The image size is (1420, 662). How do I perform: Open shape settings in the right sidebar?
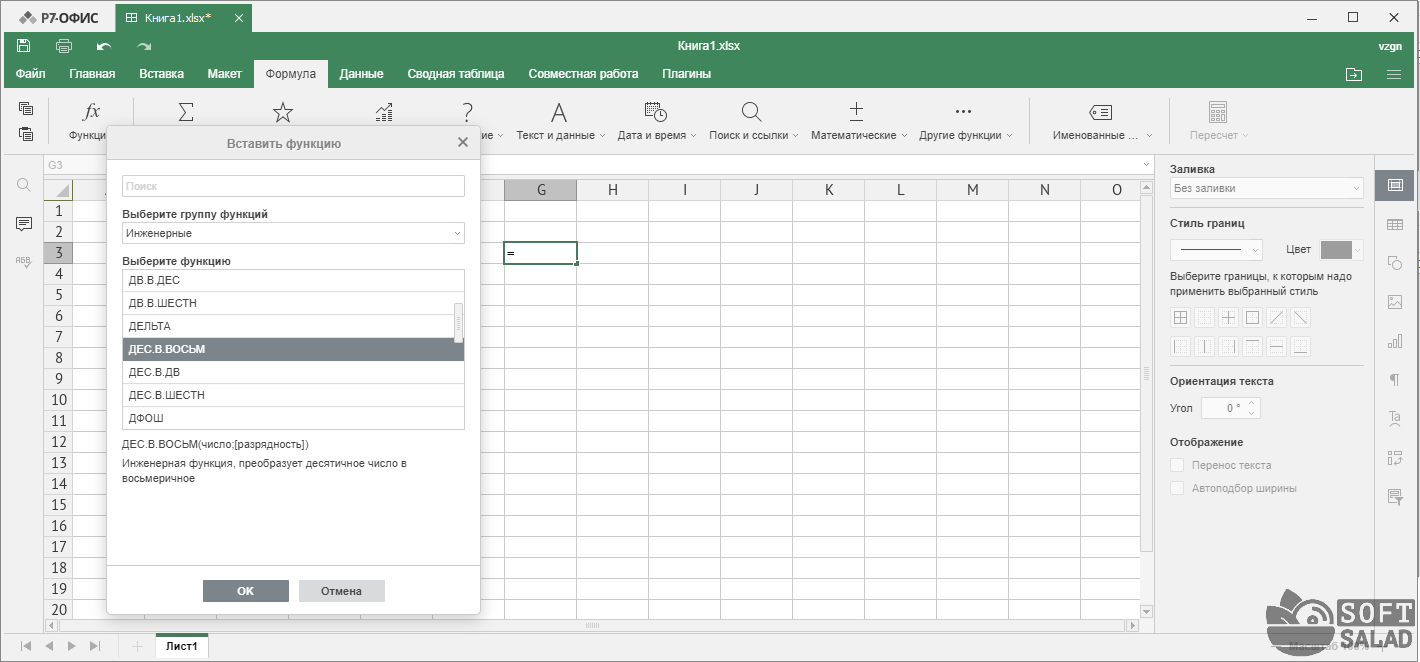pyautogui.click(x=1395, y=263)
